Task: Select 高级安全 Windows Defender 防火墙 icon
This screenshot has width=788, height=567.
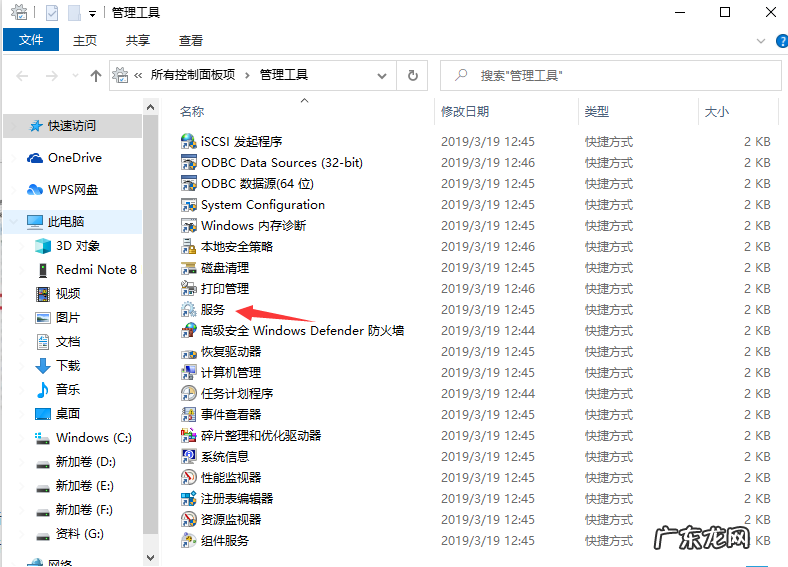Action: [188, 331]
